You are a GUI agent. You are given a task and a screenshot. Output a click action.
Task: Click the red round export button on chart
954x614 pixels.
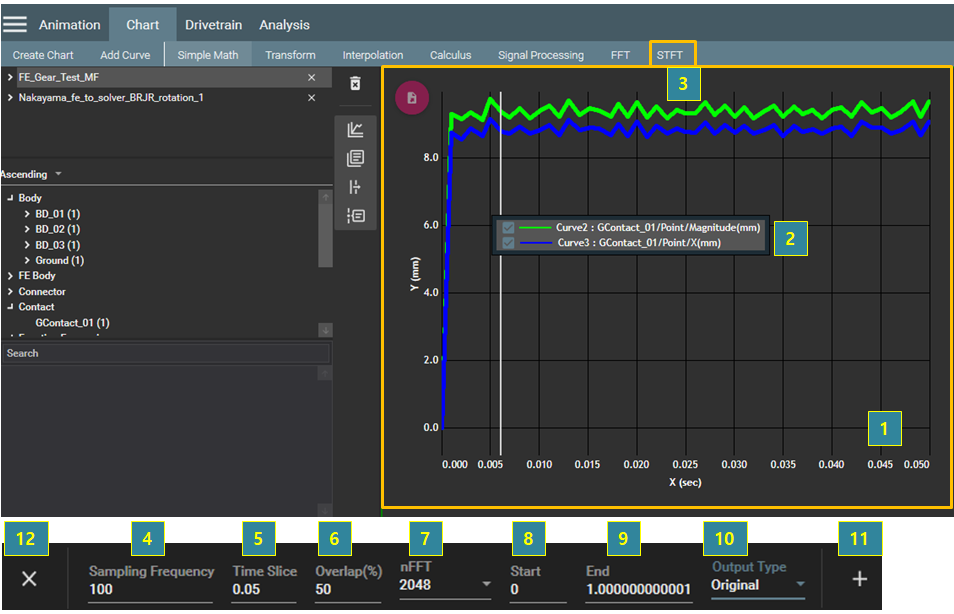point(412,98)
